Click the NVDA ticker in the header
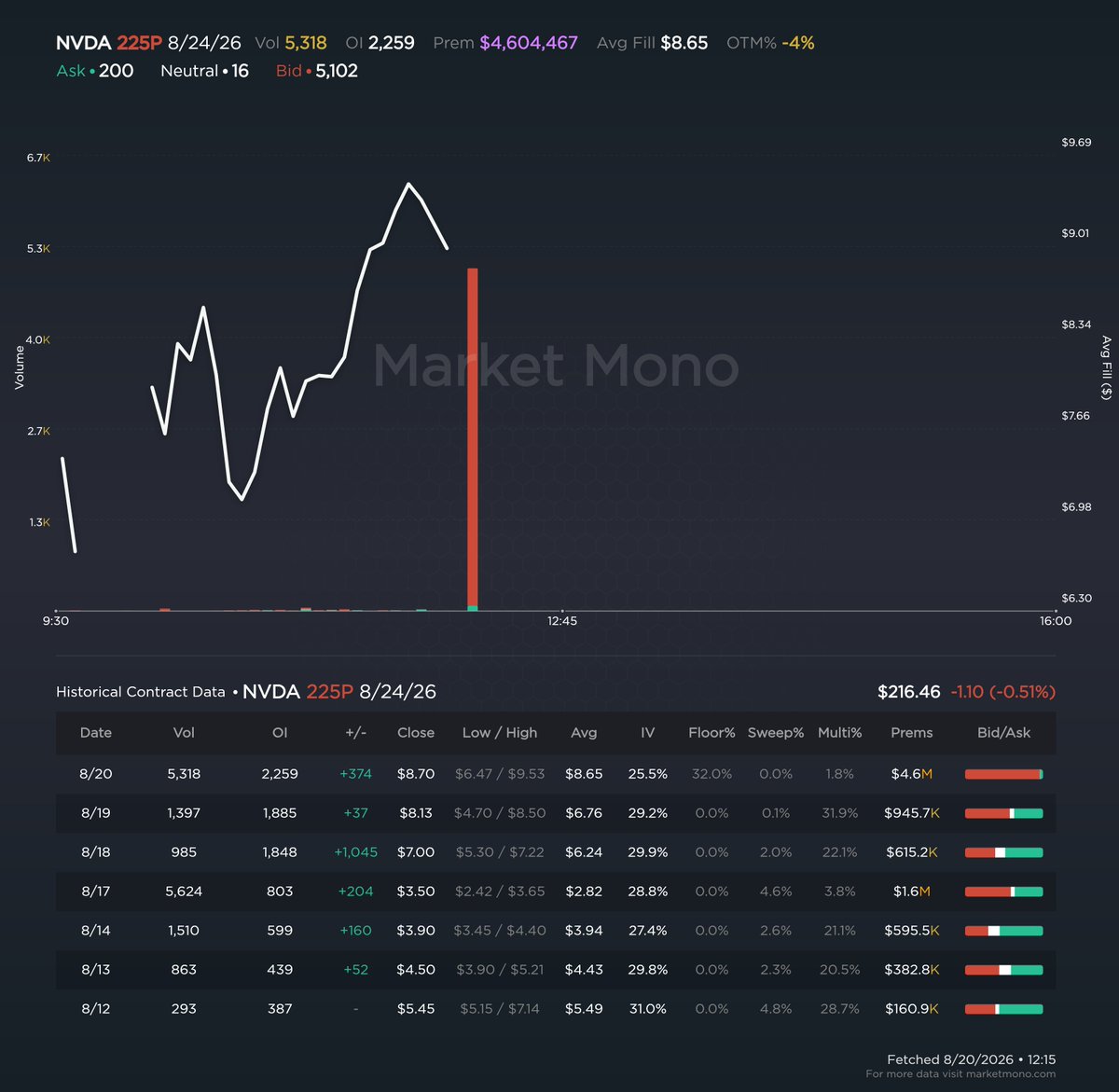This screenshot has width=1119, height=1092. 83,43
